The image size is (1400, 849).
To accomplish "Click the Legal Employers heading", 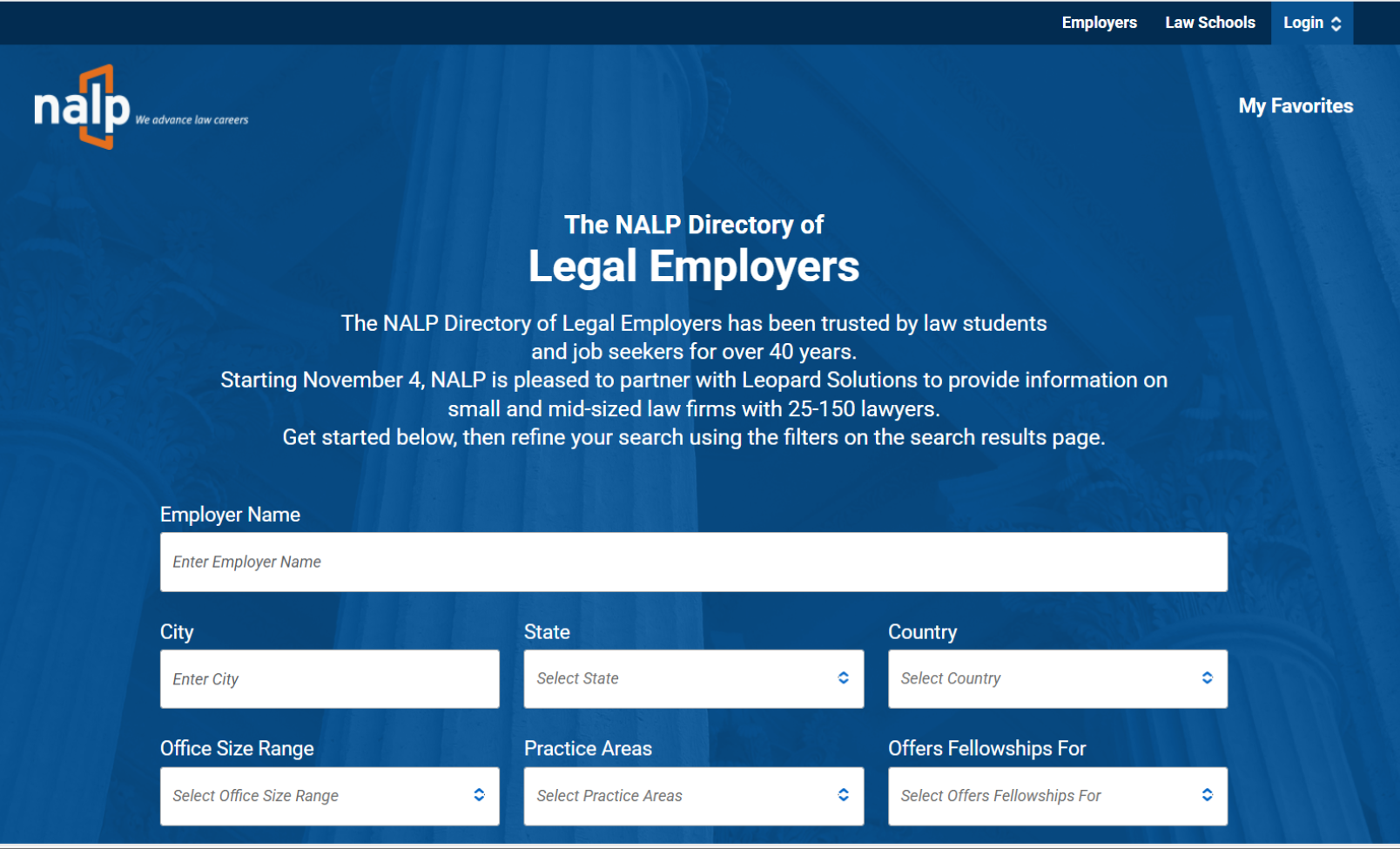I will pos(693,266).
